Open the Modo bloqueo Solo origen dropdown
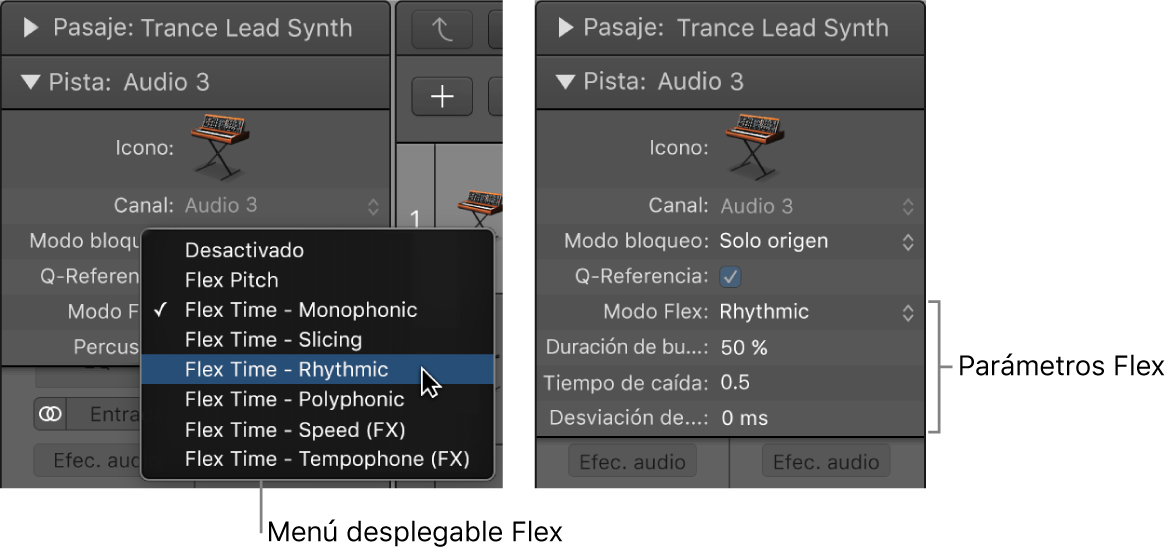 click(x=817, y=242)
